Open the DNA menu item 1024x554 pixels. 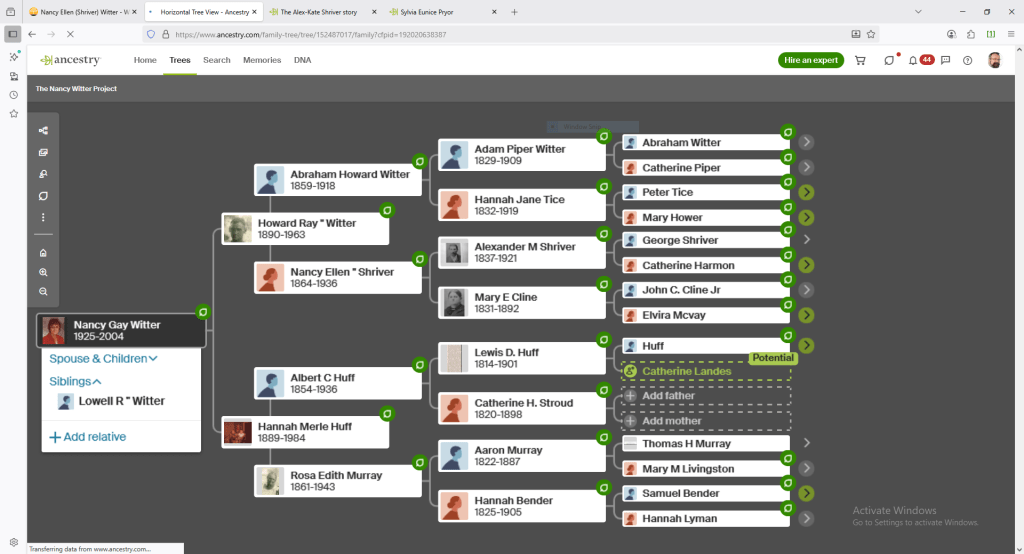click(x=302, y=60)
